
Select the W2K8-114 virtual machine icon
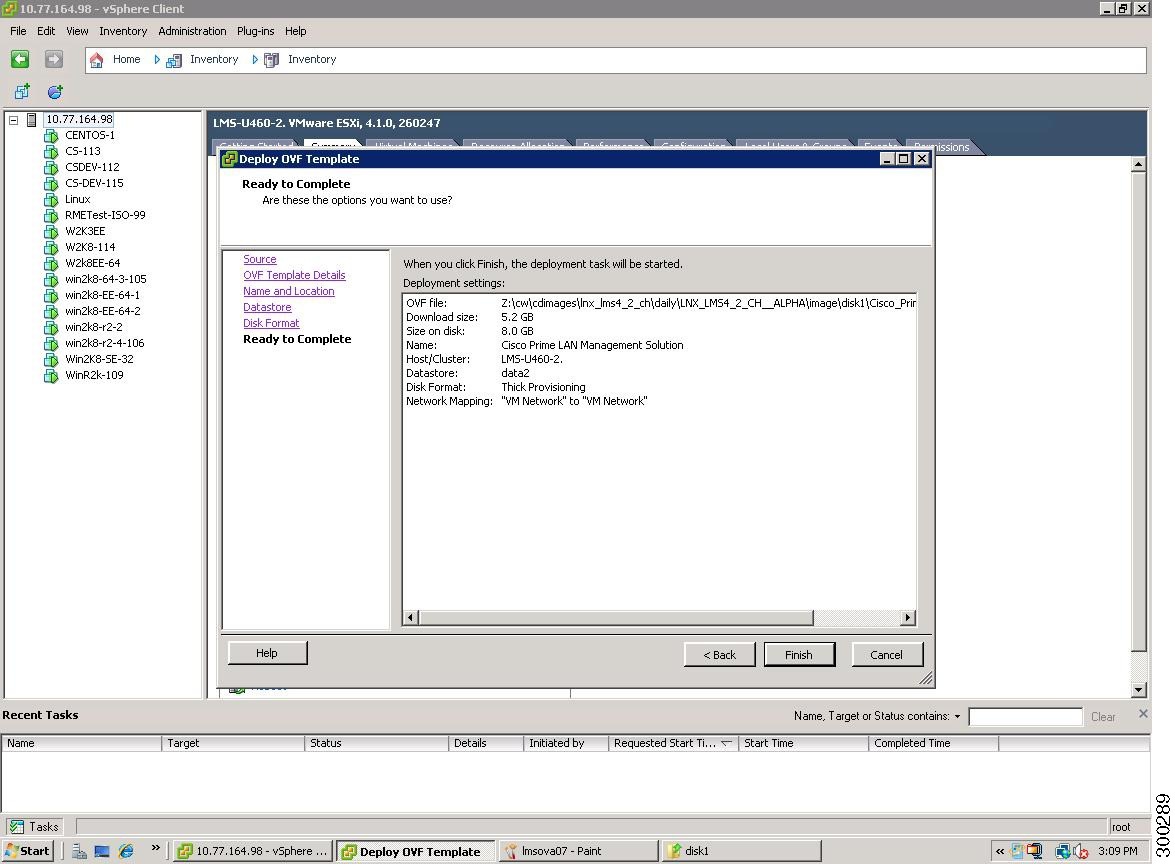(51, 247)
